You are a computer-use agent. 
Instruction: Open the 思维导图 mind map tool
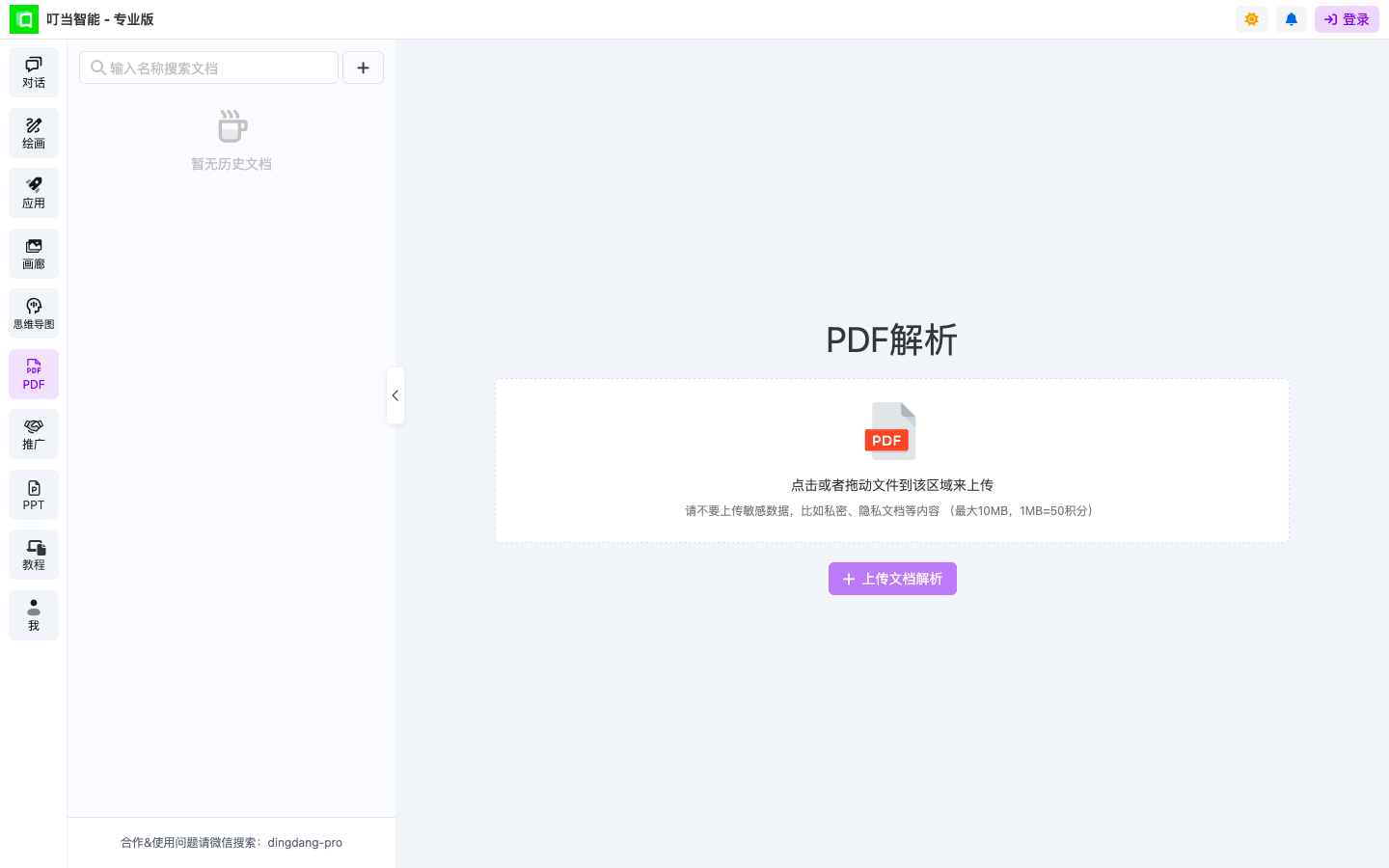33,312
